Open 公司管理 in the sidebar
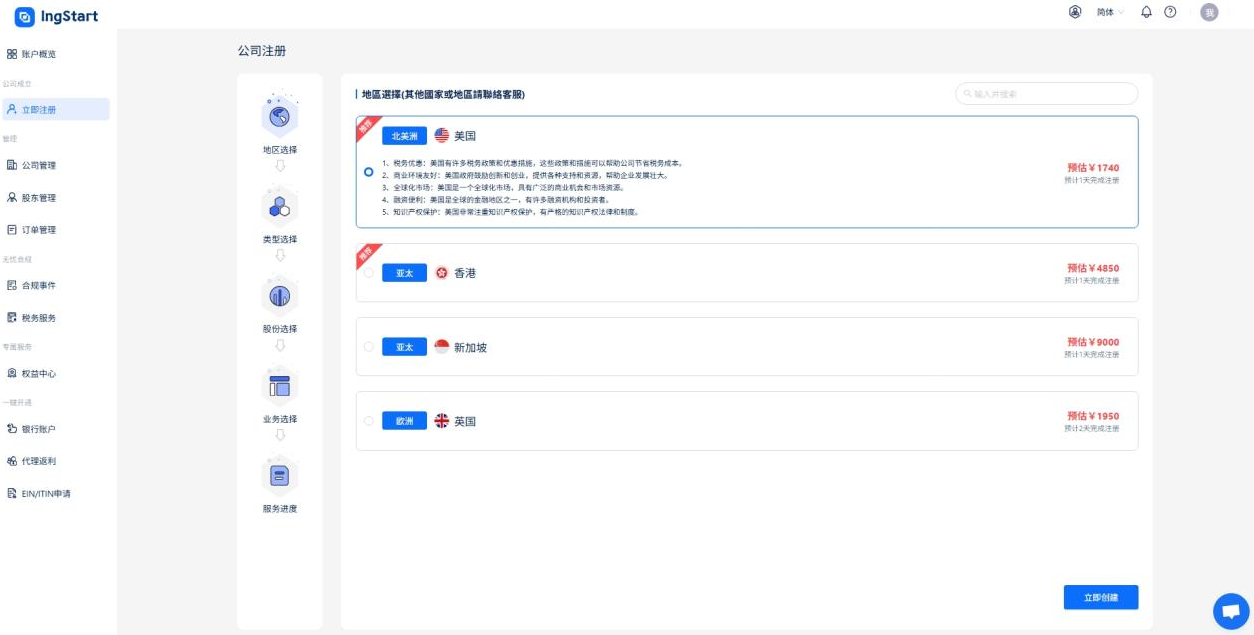This screenshot has width=1254, height=635. (x=39, y=165)
